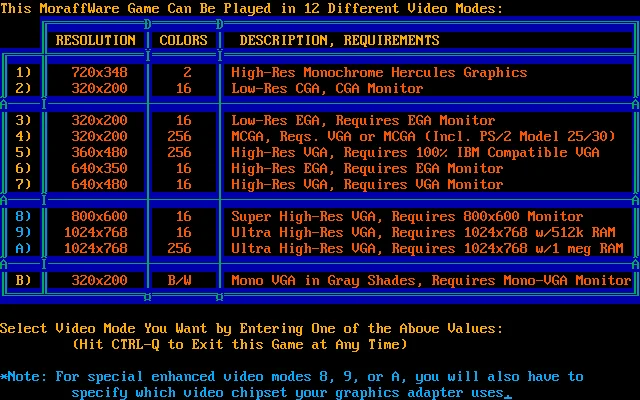Click 'Low-Res CGA, CGA Monitor' description
Screen dimensions: 640x400
tap(327, 88)
